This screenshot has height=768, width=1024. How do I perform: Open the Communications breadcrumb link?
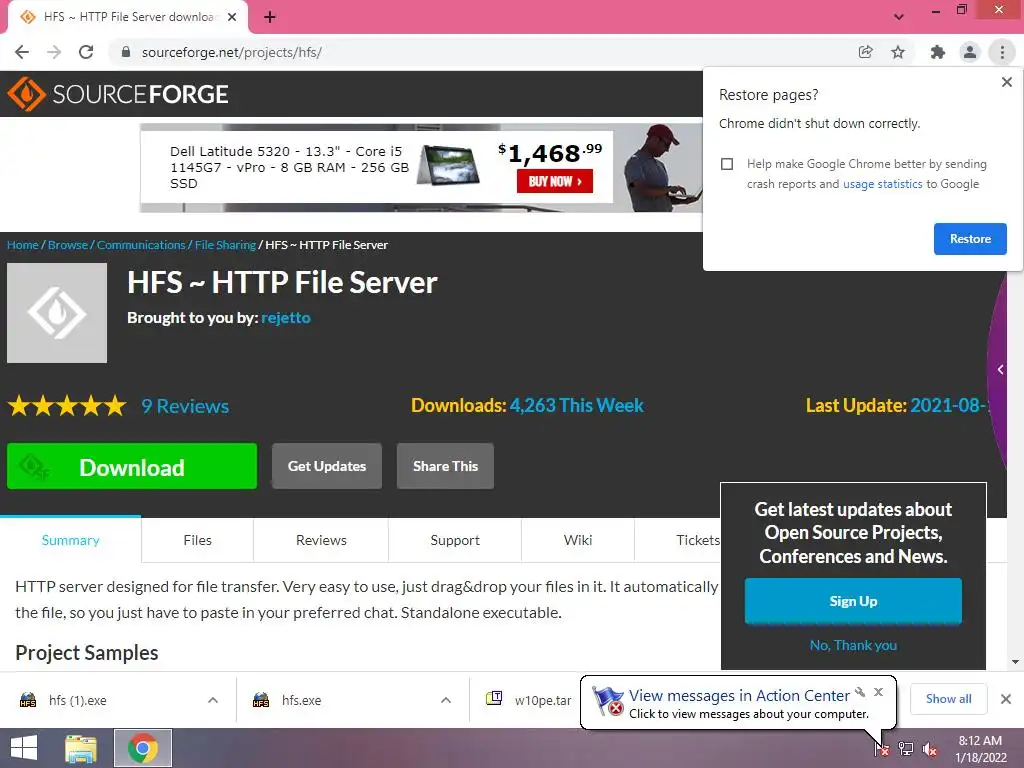pyautogui.click(x=141, y=245)
